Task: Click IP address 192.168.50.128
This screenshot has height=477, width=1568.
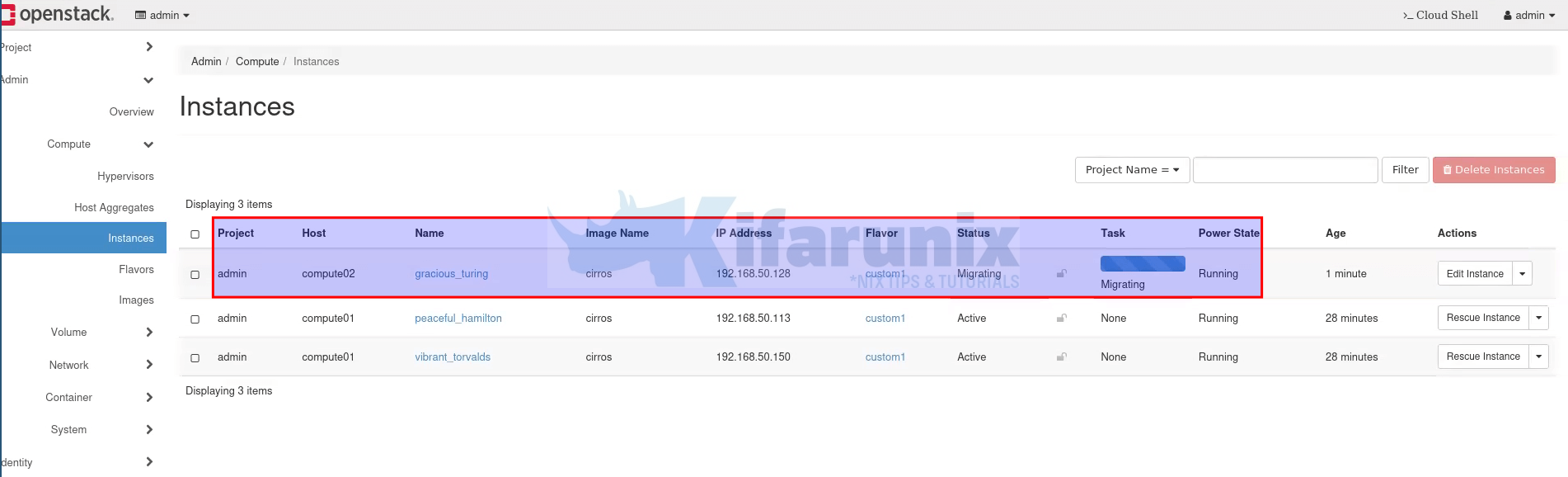Action: click(x=753, y=274)
